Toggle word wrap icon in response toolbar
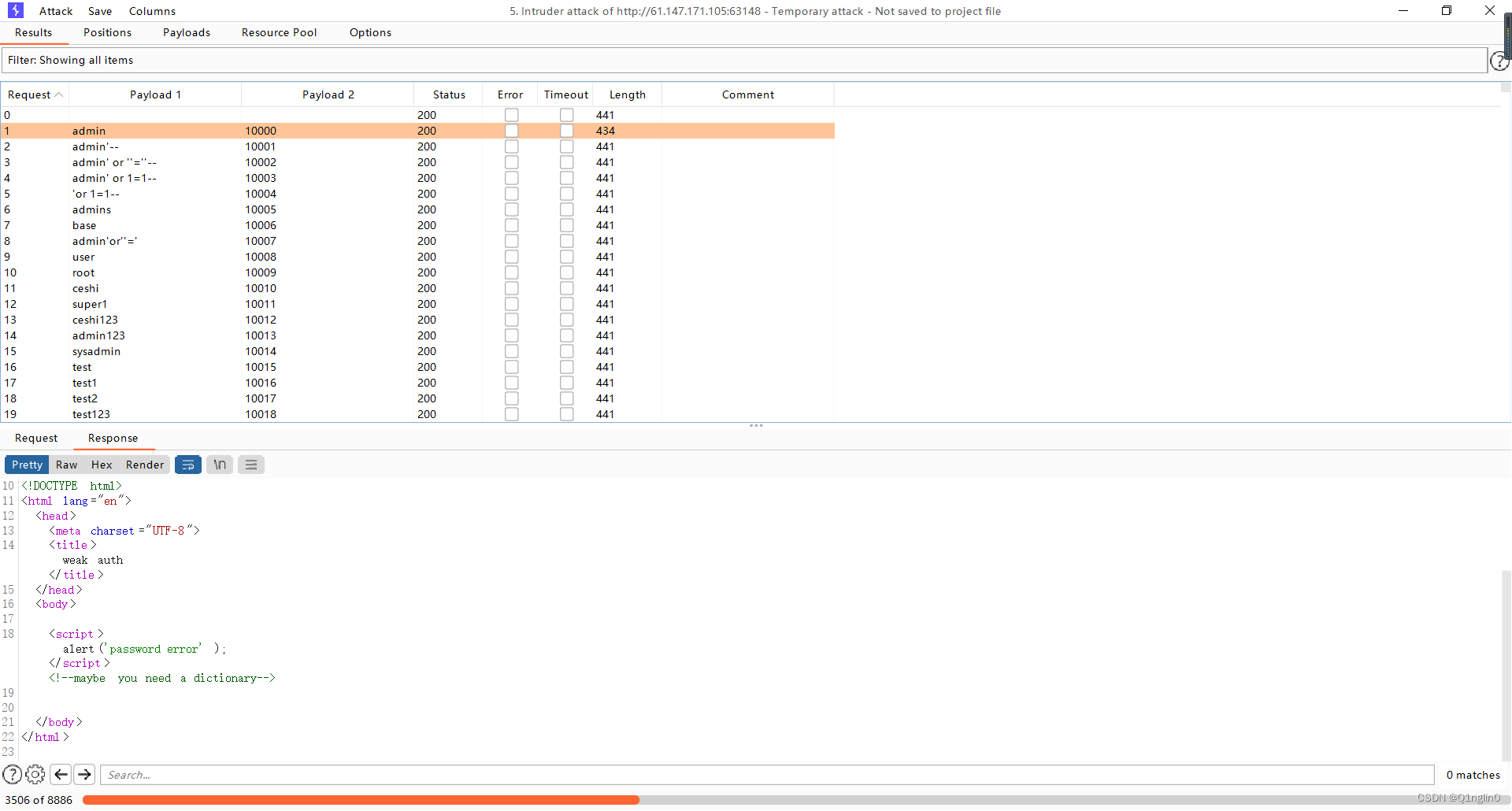Viewport: 1512px width, 811px height. tap(188, 465)
